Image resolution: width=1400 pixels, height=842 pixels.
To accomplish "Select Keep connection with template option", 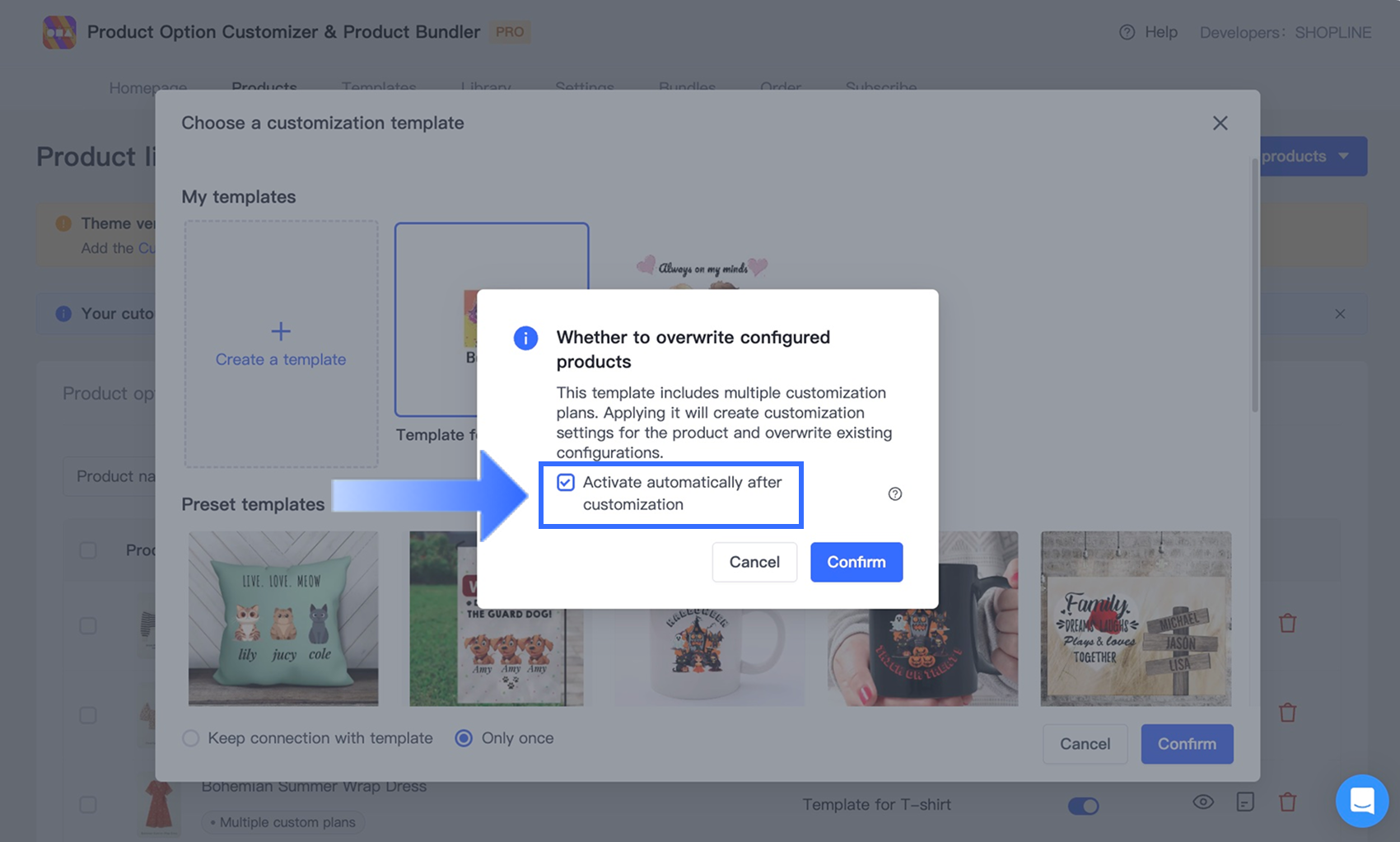I will click(191, 738).
